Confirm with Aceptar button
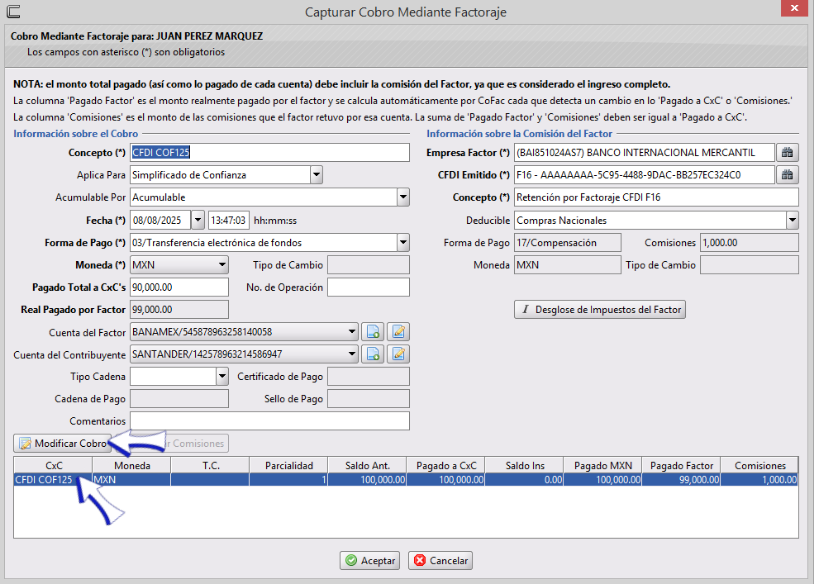This screenshot has height=585, width=815. 370,561
